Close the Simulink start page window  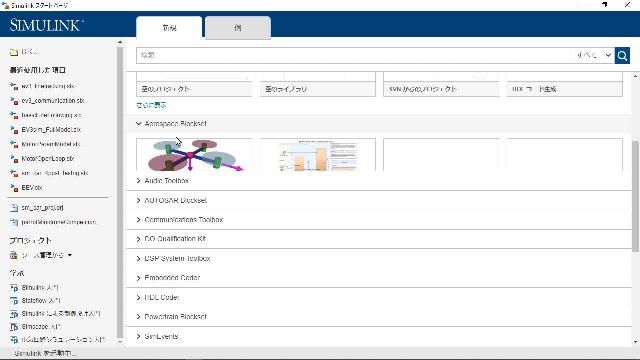(627, 4)
